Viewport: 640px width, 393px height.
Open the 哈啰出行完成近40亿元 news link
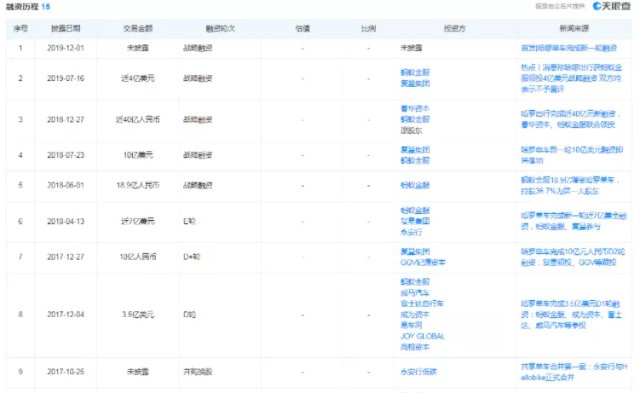point(571,119)
